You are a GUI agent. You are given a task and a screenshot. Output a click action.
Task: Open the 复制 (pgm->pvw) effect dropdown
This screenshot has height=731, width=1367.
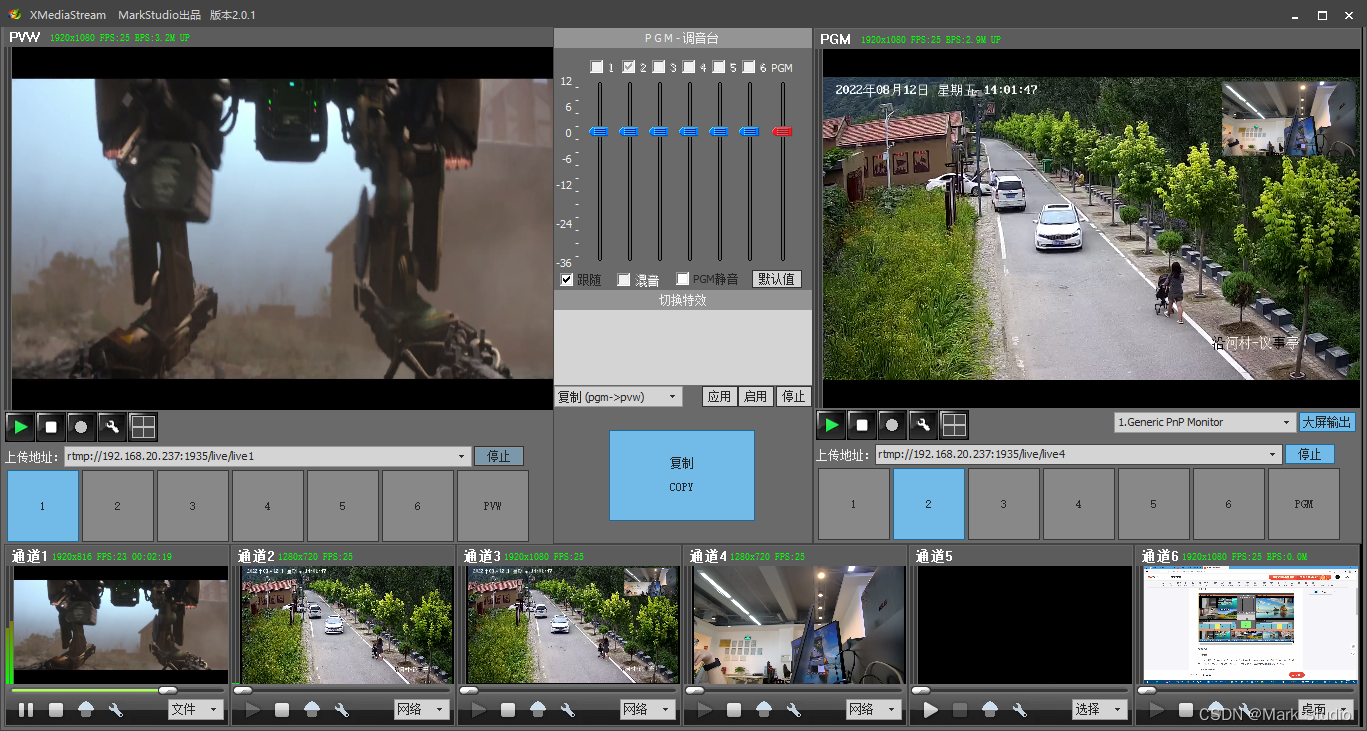(618, 397)
